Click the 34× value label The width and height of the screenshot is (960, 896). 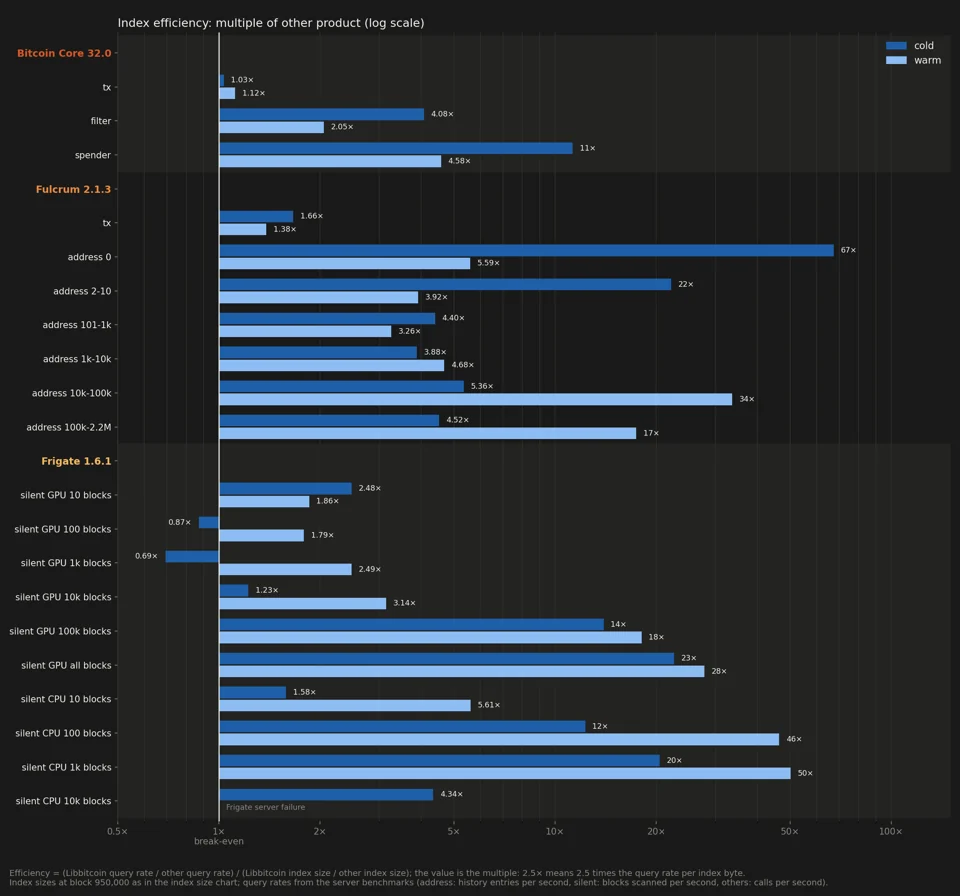(x=747, y=399)
